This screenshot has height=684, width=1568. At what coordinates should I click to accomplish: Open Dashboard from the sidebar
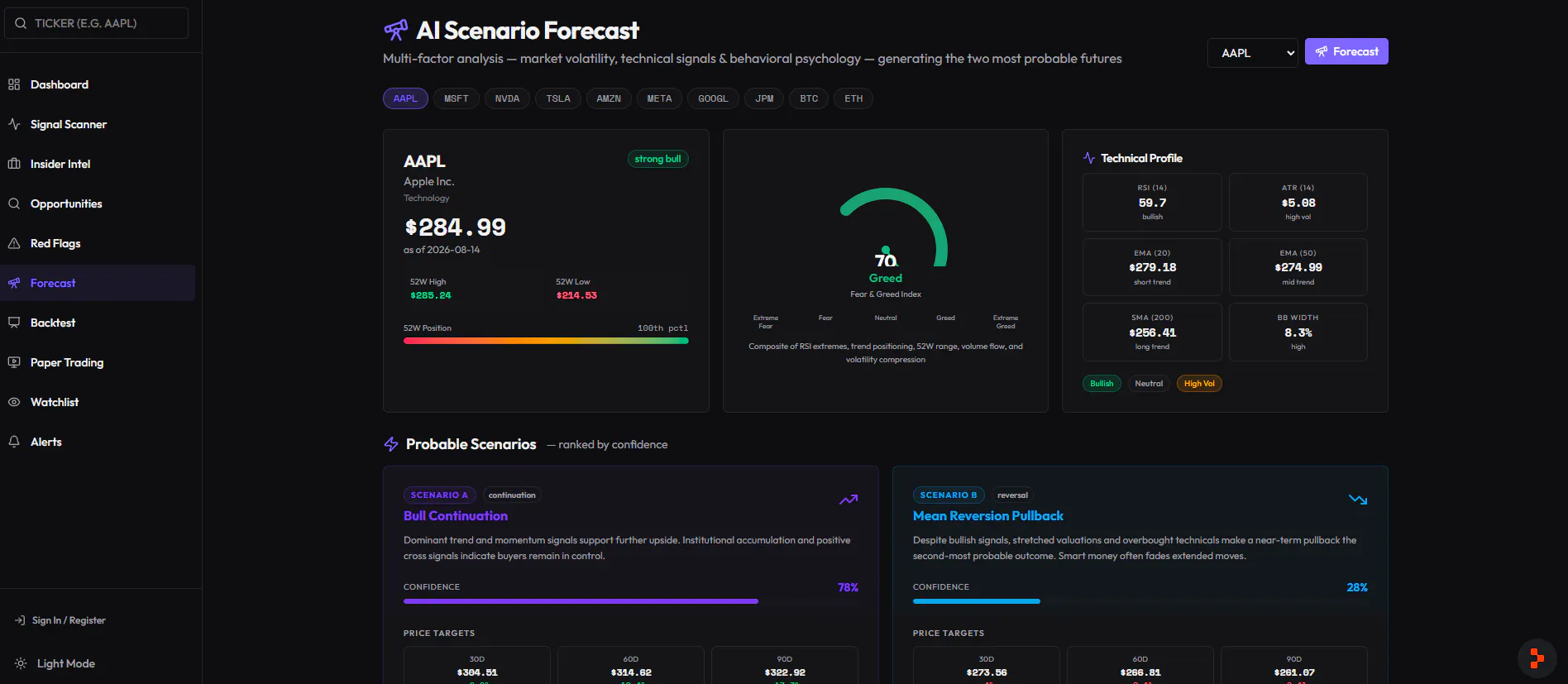pyautogui.click(x=98, y=84)
